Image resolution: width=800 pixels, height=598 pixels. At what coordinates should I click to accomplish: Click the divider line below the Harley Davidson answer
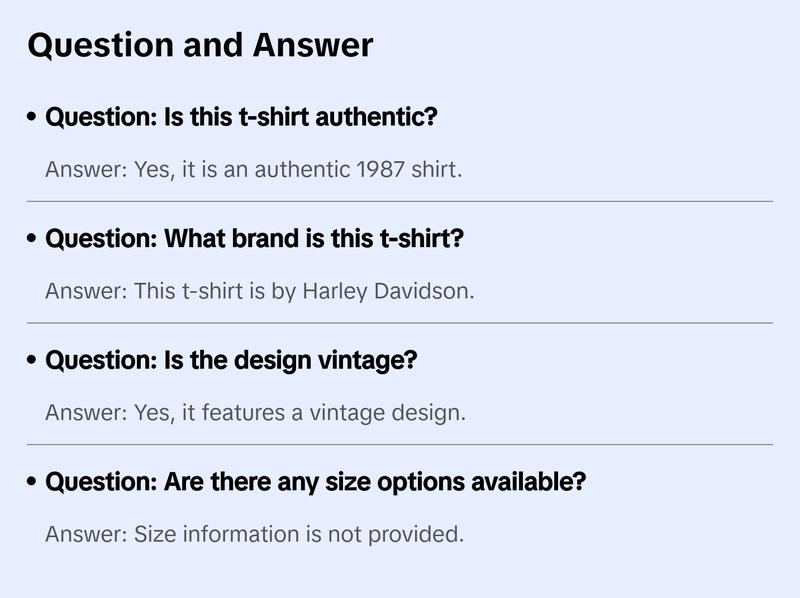[400, 323]
